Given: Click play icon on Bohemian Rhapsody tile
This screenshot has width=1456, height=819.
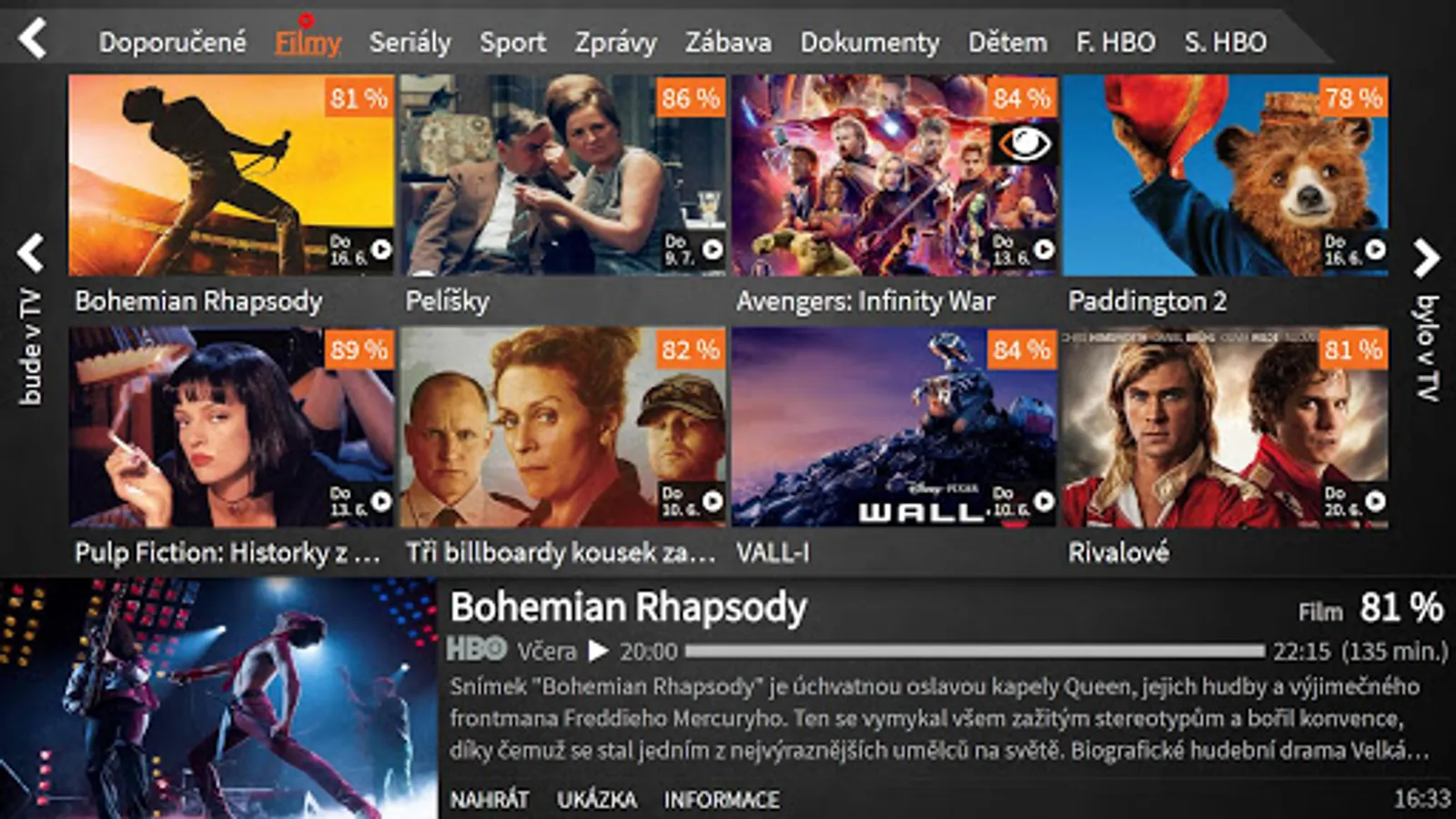Looking at the screenshot, I should pyautogui.click(x=381, y=248).
